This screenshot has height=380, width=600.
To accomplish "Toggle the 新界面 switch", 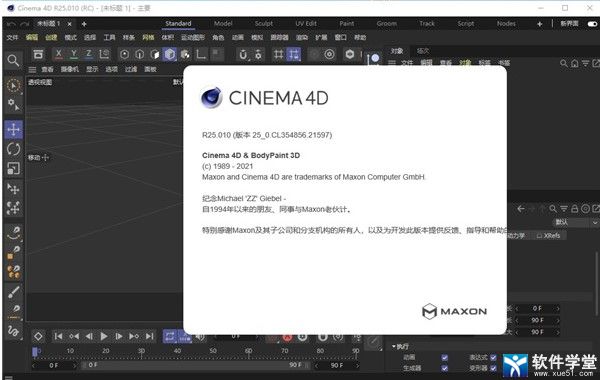I will [592, 24].
